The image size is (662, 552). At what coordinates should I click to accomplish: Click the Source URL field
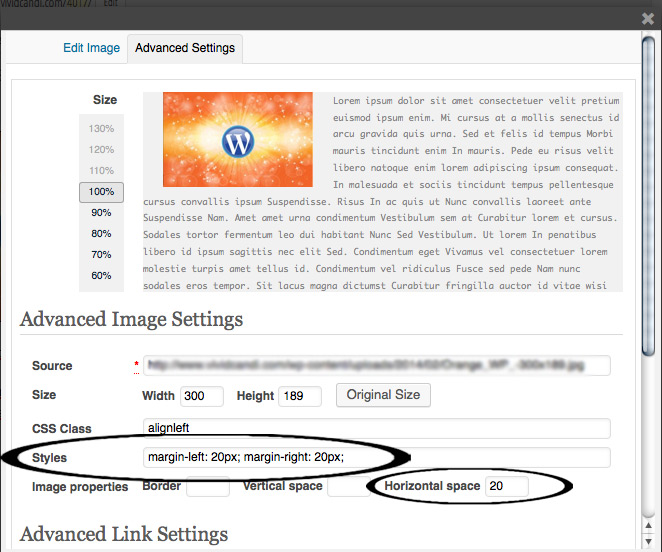[376, 366]
